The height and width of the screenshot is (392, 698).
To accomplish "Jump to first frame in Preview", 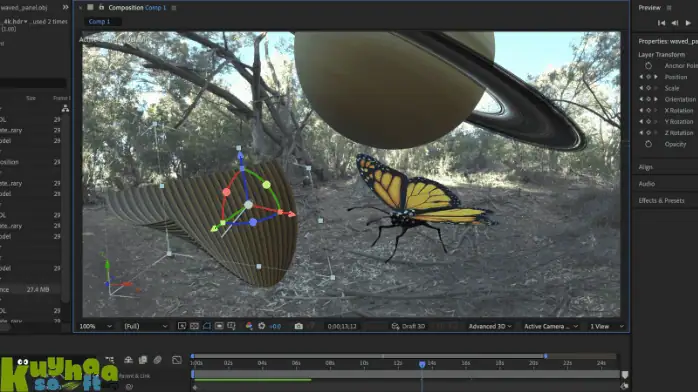I will [661, 23].
